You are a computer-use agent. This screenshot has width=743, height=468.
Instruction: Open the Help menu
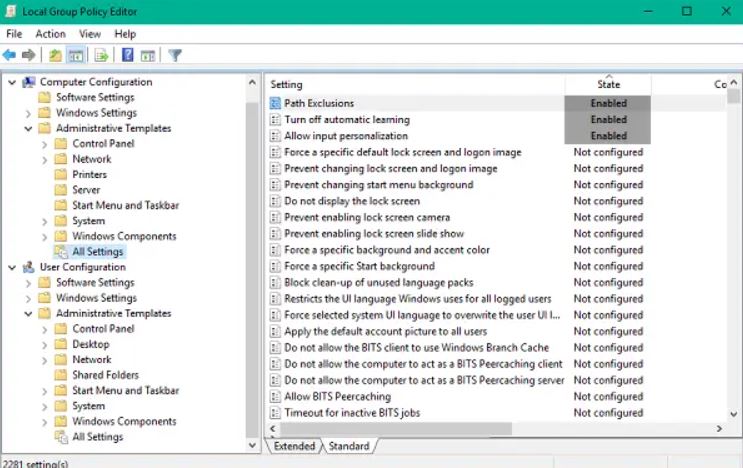[125, 34]
